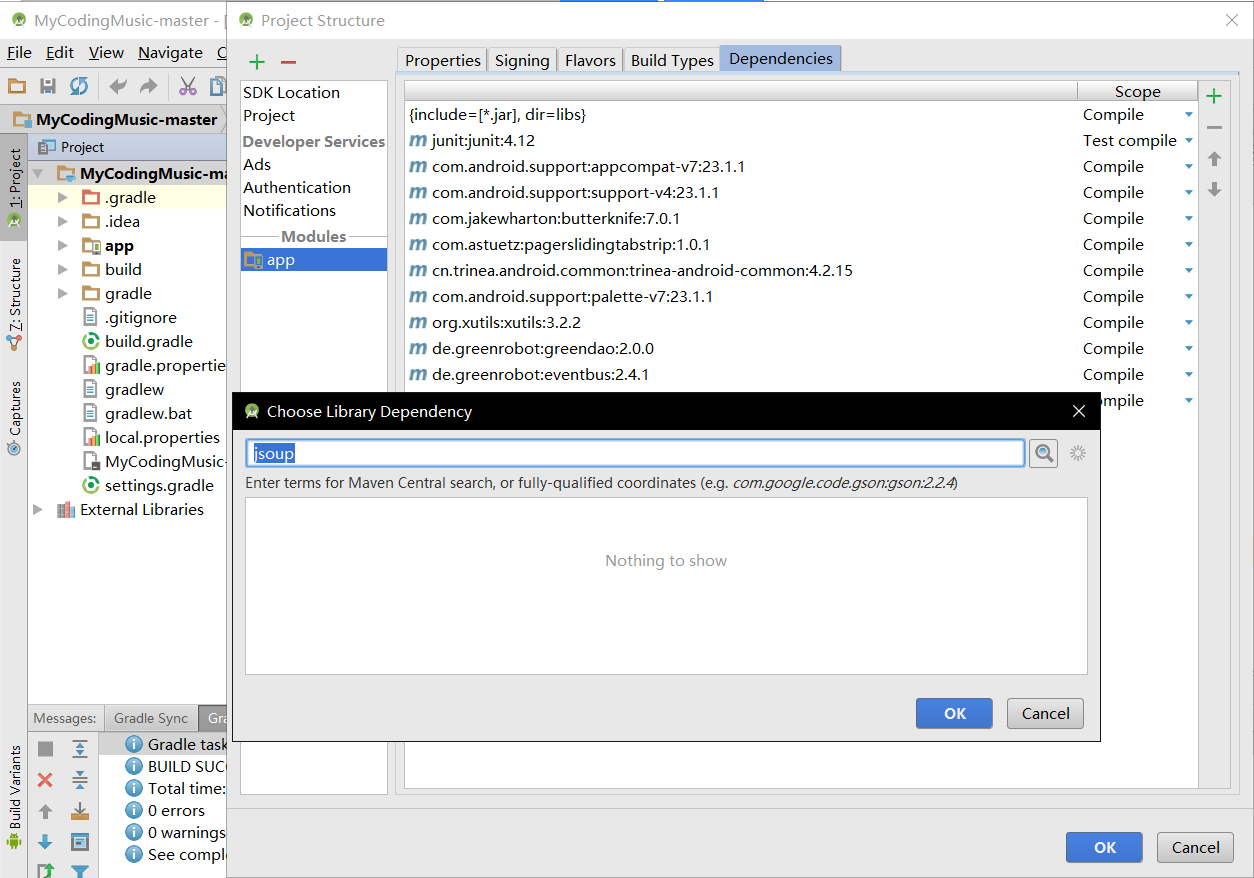
Task: Click the Scope column header
Action: (x=1137, y=91)
